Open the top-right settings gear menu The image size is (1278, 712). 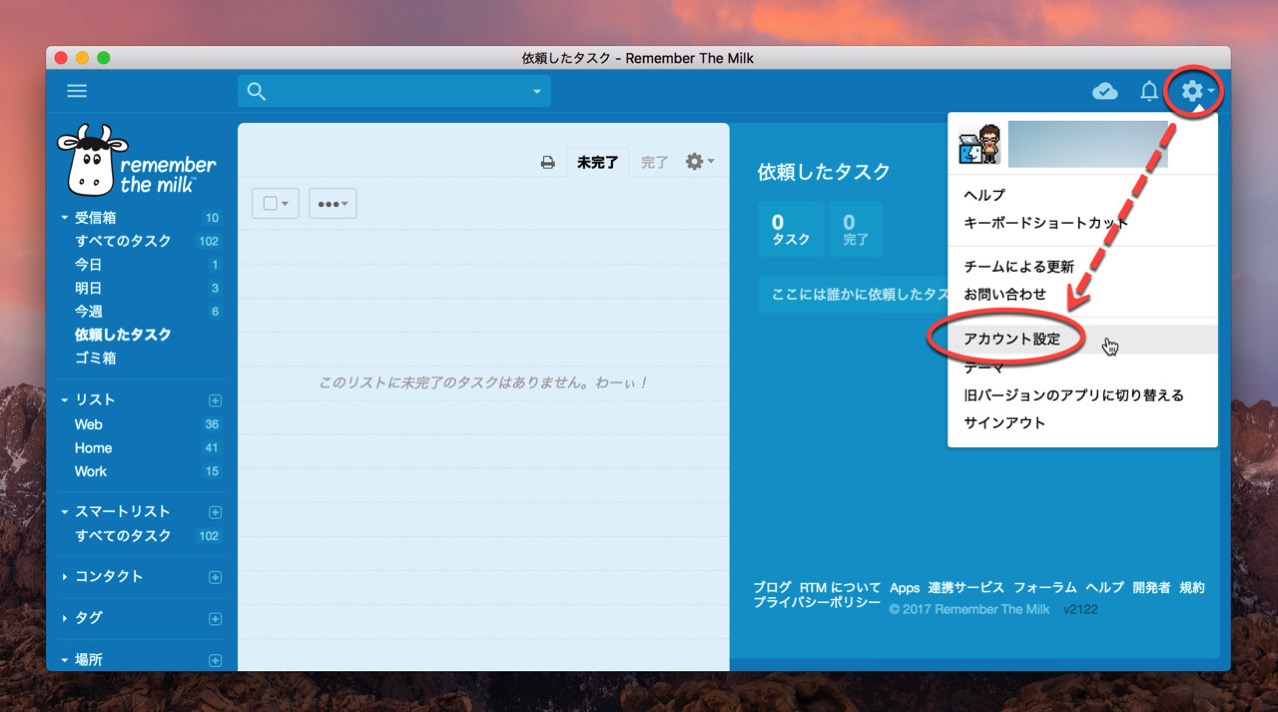tap(1196, 92)
